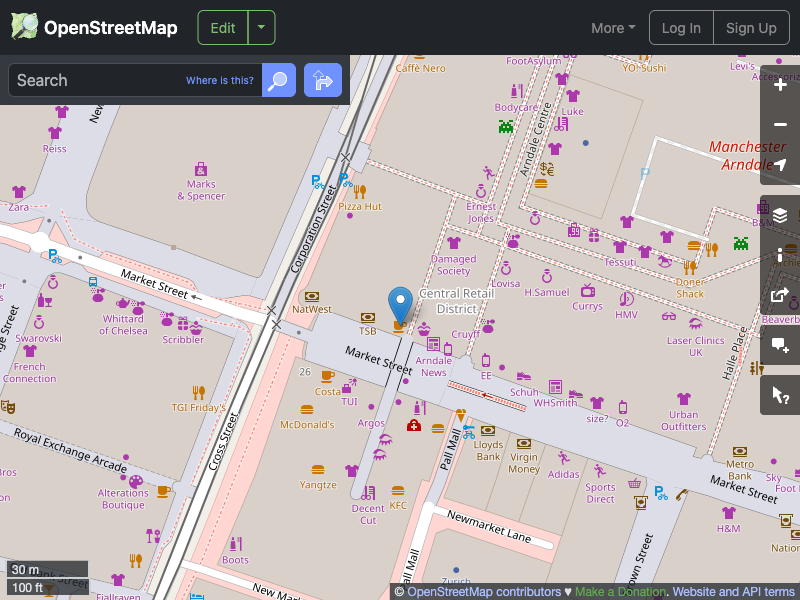Zoom out using the minus icon
800x600 pixels.
[x=780, y=124]
